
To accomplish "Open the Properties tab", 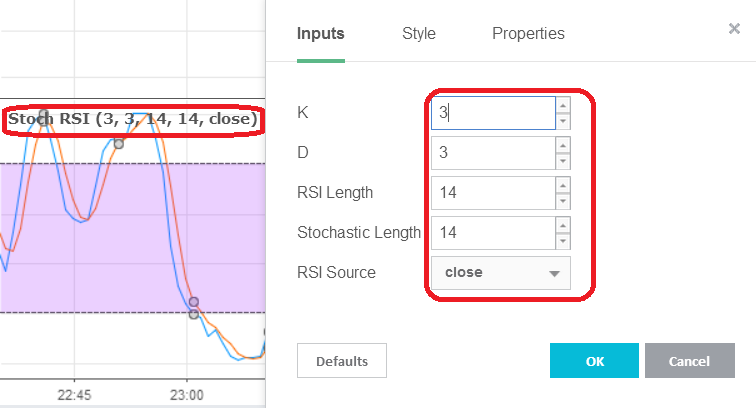I will 528,33.
